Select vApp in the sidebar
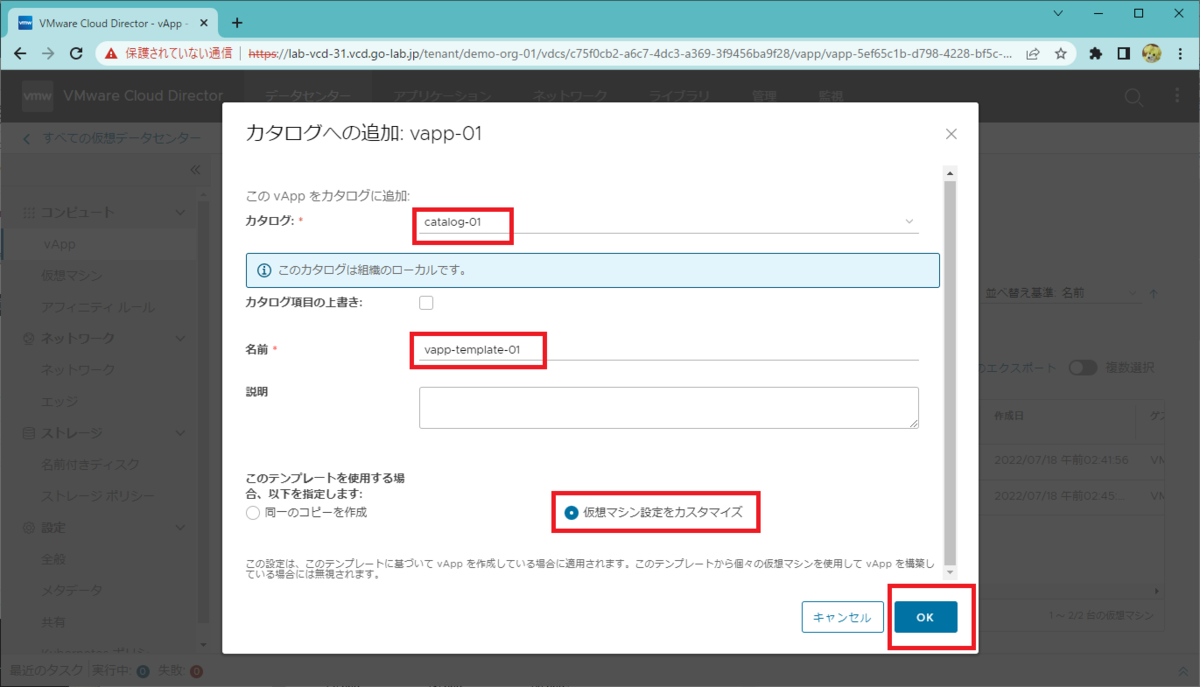This screenshot has height=687, width=1200. 60,244
